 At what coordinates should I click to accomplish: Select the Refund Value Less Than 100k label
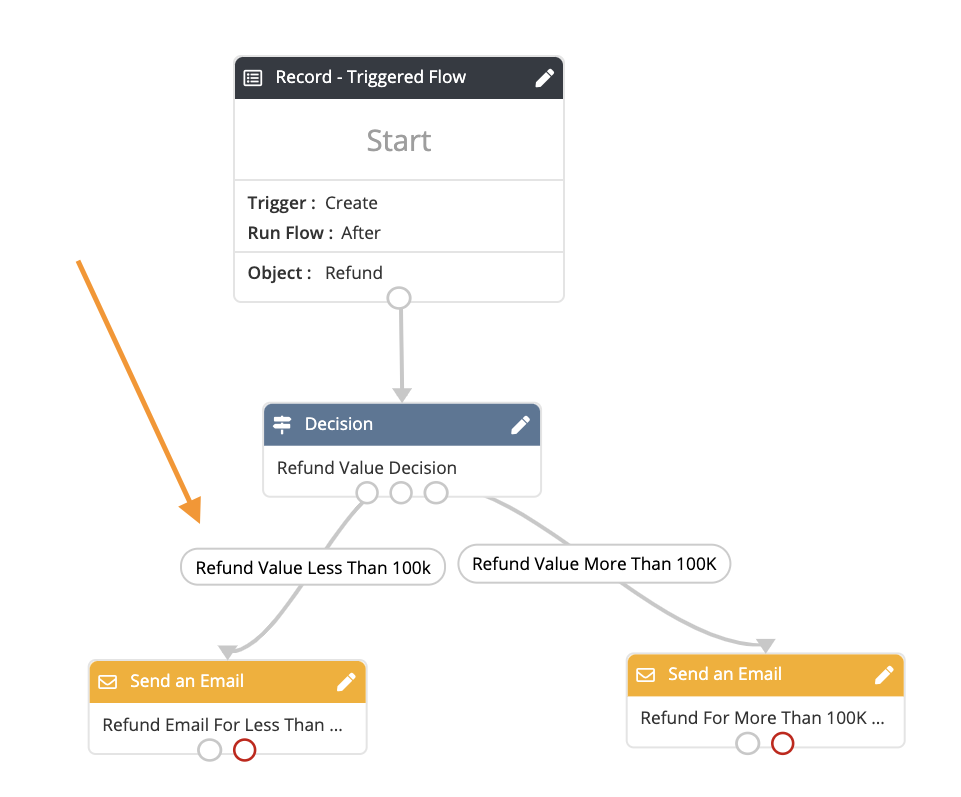(313, 567)
